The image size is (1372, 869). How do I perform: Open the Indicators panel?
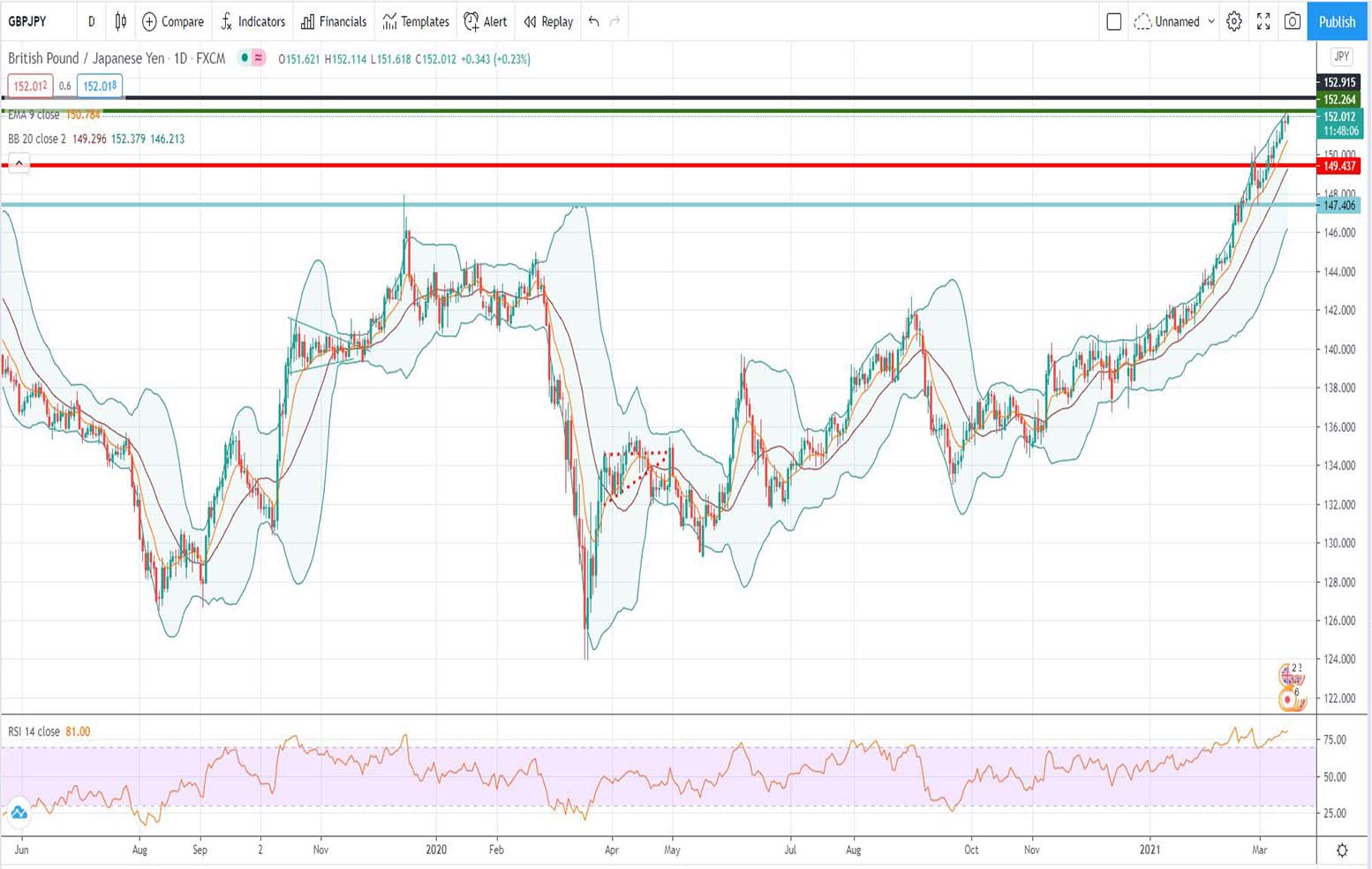253,21
